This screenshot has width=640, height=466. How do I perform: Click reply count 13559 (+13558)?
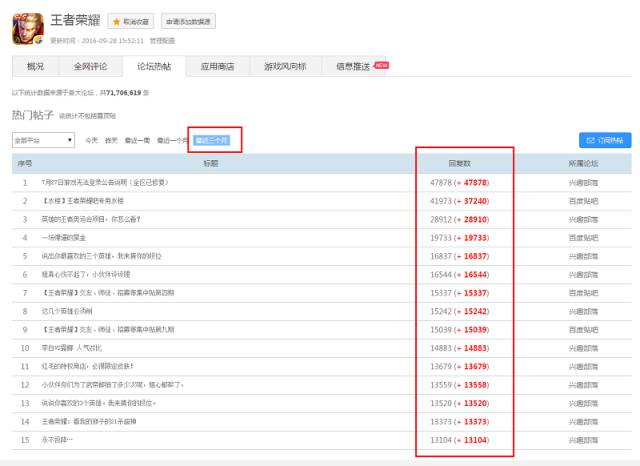[x=460, y=384]
